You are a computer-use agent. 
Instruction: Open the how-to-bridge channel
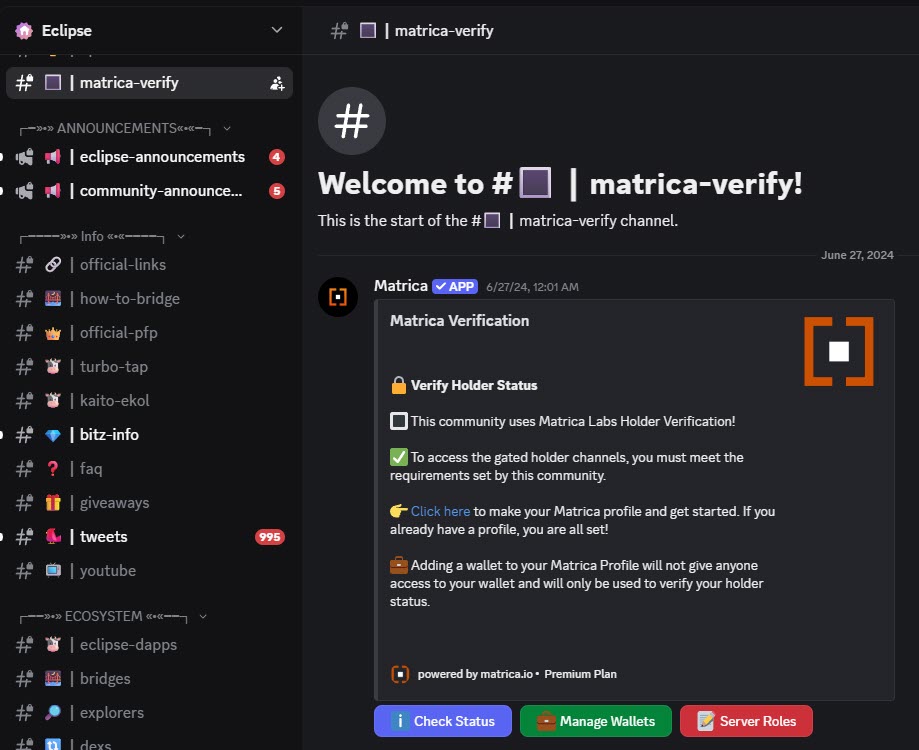149,299
